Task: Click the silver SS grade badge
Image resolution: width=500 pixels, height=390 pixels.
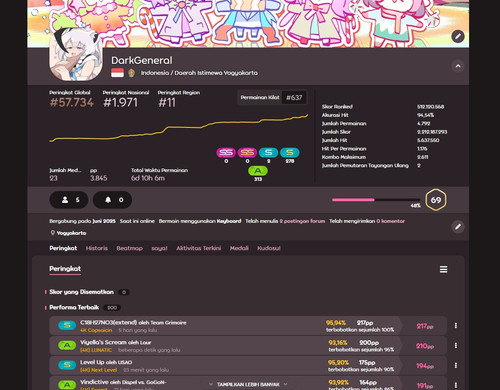Action: click(x=226, y=152)
